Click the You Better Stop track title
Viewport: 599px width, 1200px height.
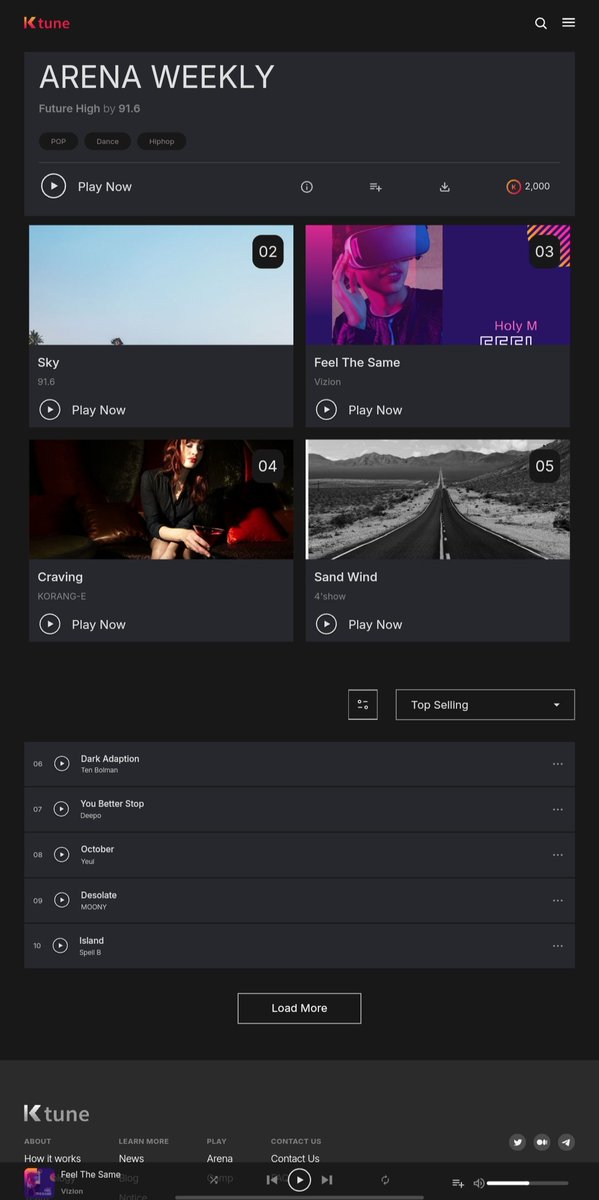point(112,804)
